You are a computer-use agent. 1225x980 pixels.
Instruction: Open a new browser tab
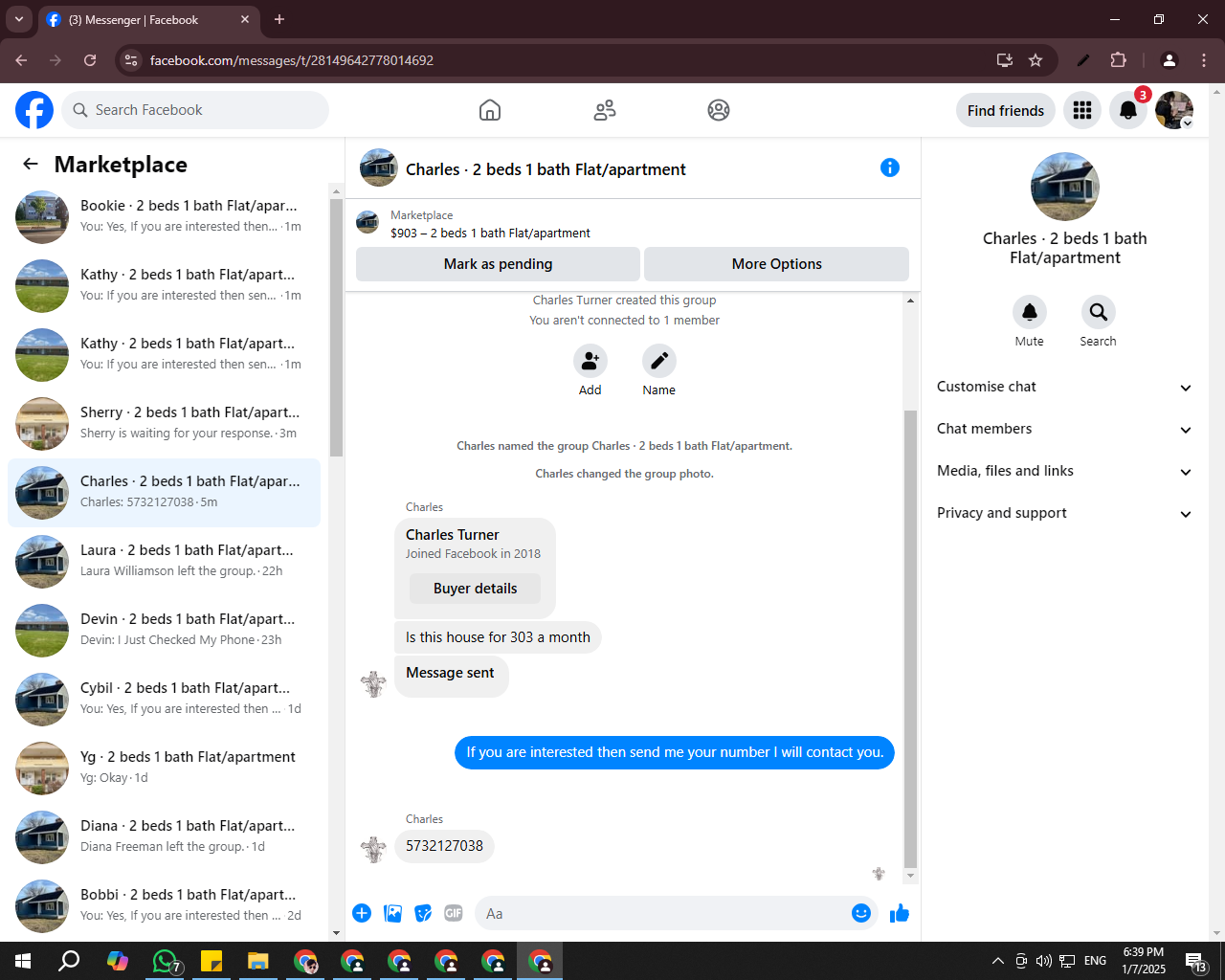click(279, 19)
